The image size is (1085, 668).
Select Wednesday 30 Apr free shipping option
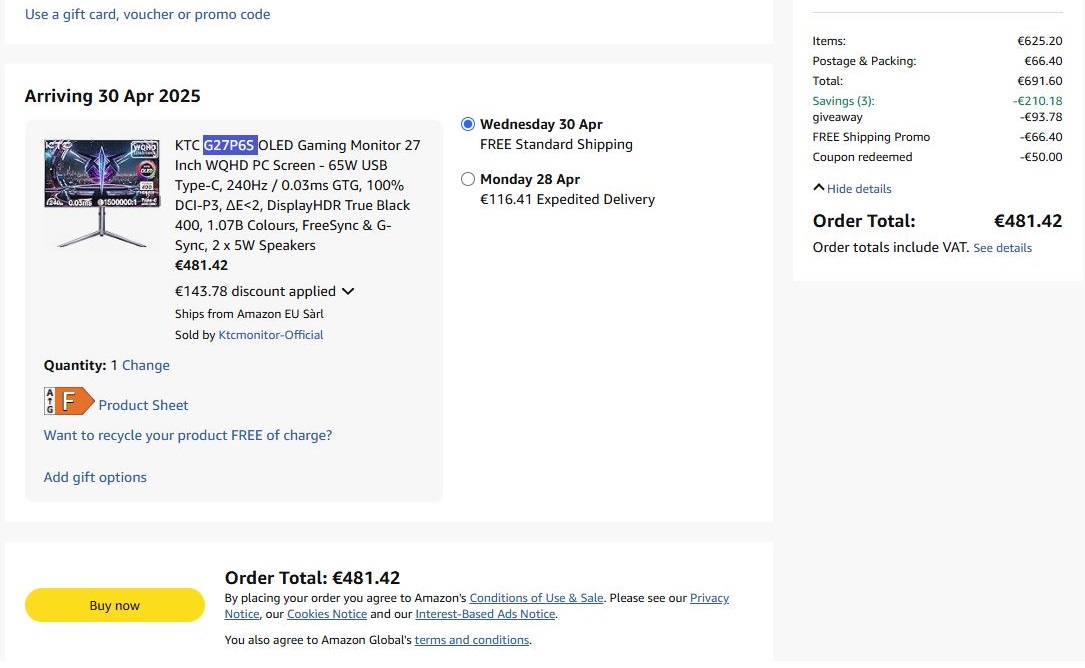point(468,124)
